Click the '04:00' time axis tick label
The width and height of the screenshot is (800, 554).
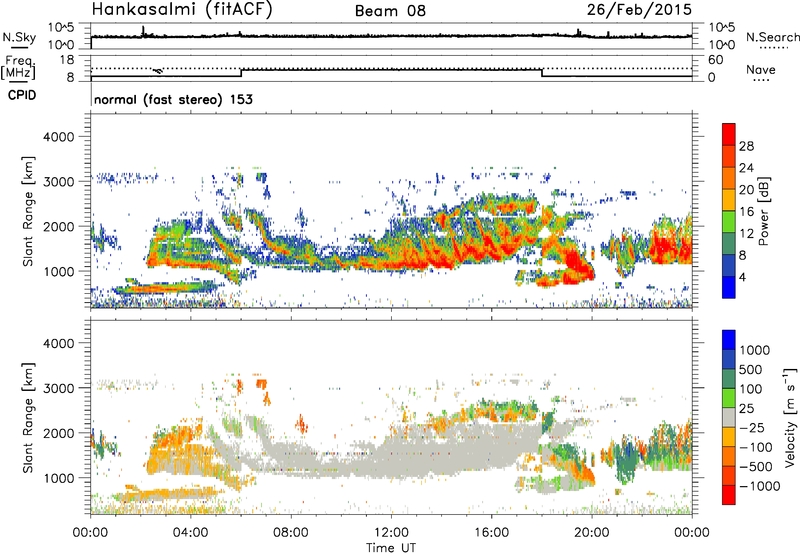click(x=190, y=533)
